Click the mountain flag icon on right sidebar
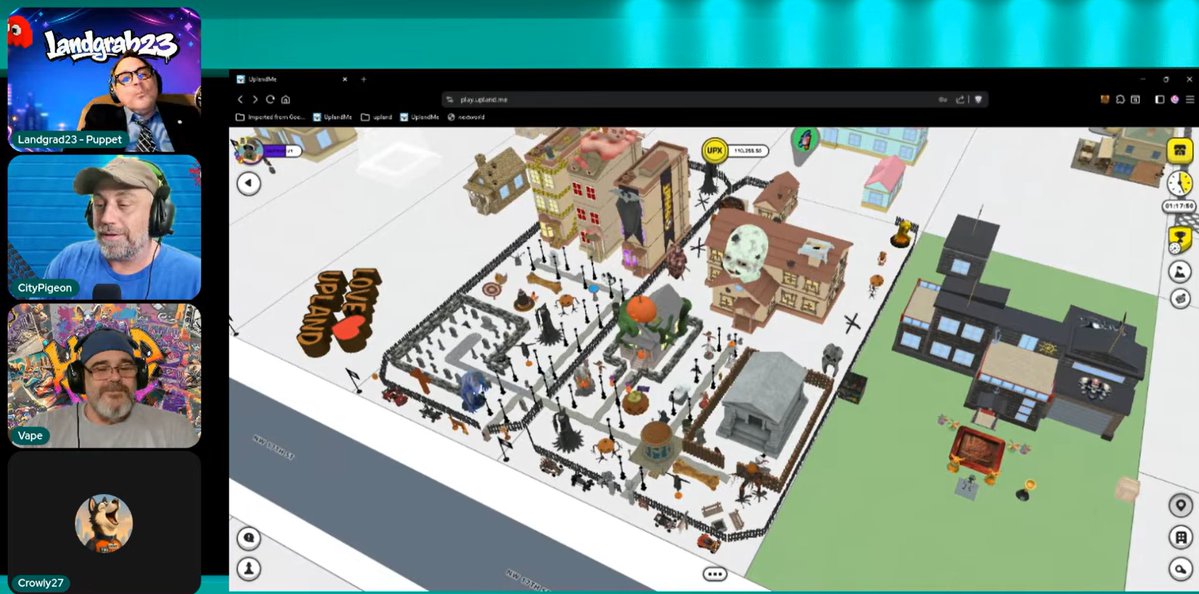 (1180, 271)
